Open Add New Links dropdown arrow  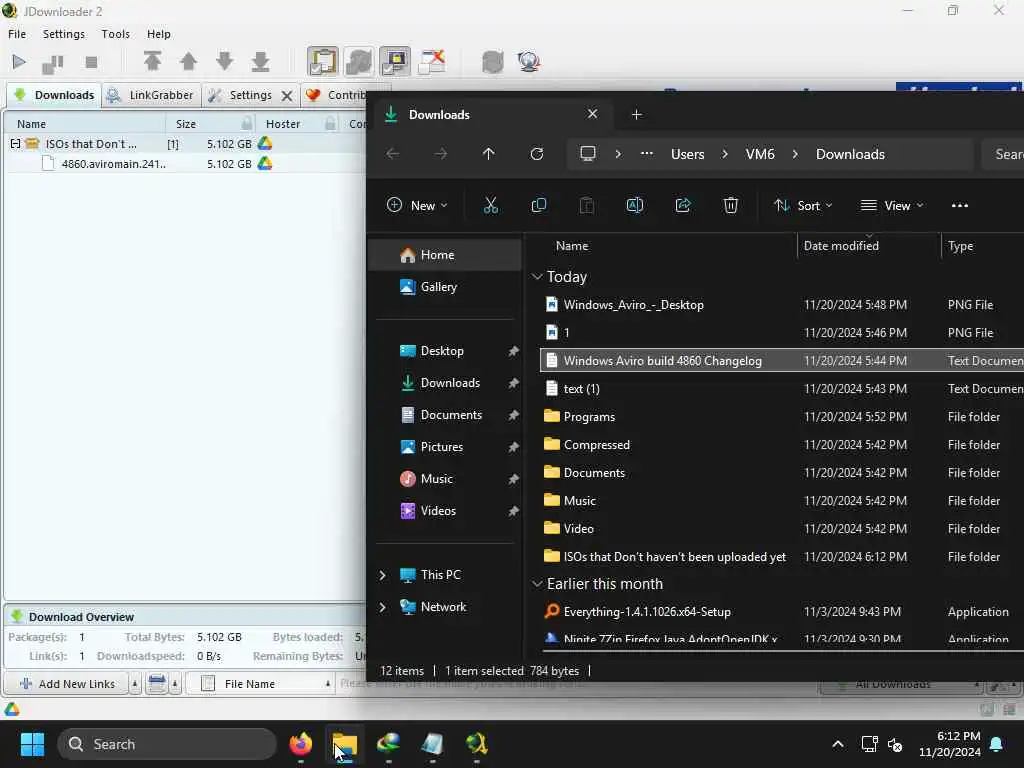(x=135, y=684)
